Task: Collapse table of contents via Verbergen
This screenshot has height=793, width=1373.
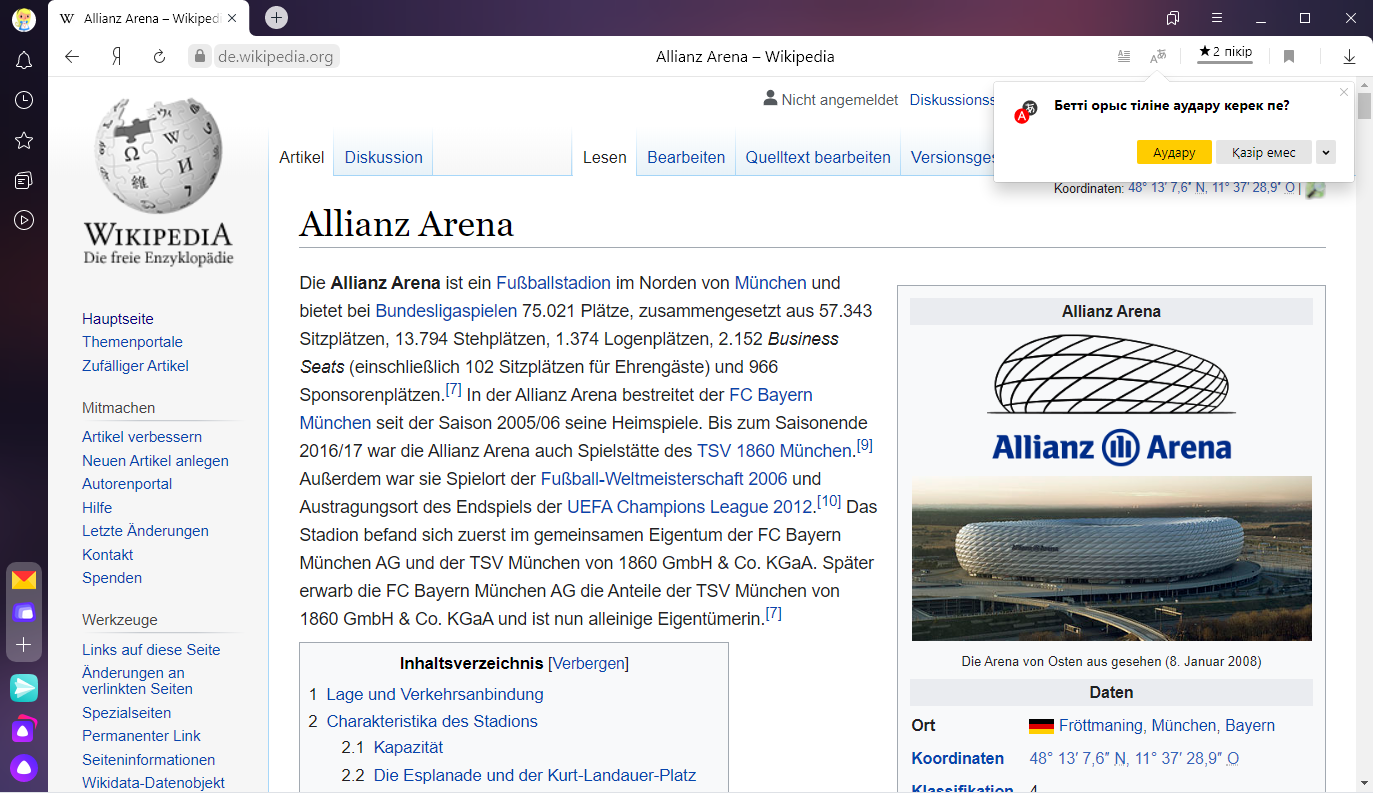Action: coord(588,663)
